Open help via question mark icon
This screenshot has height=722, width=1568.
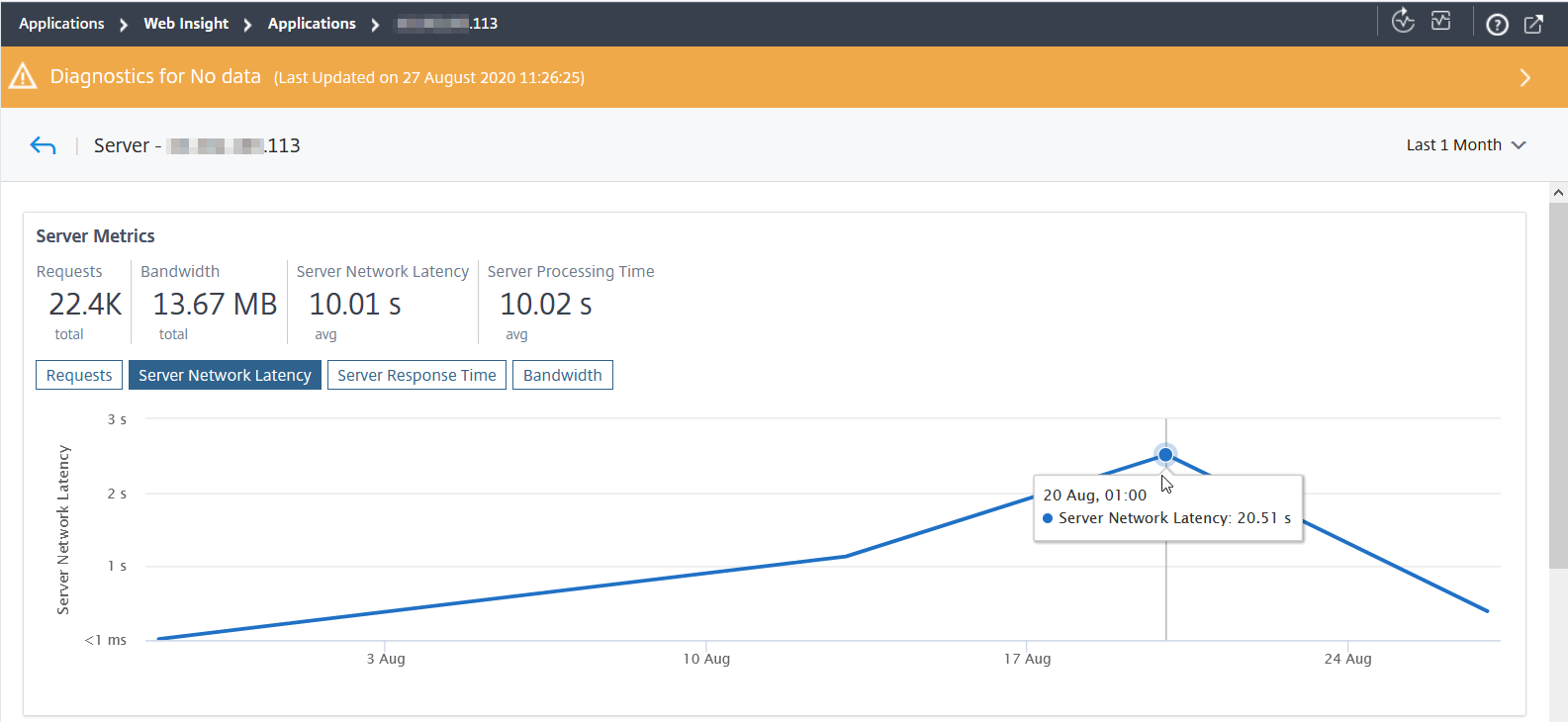[x=1497, y=25]
